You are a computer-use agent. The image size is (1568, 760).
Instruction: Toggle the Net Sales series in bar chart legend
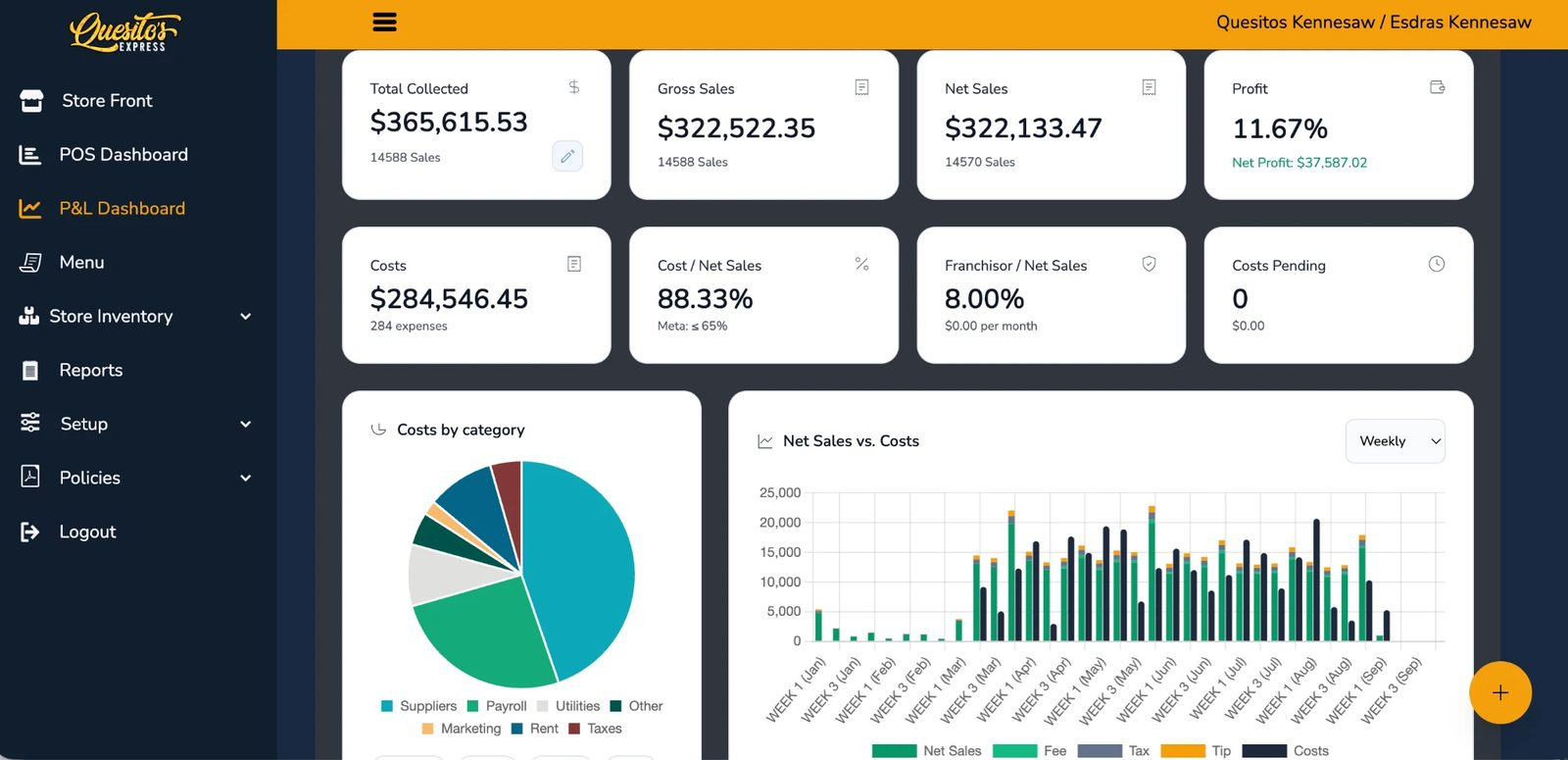926,750
